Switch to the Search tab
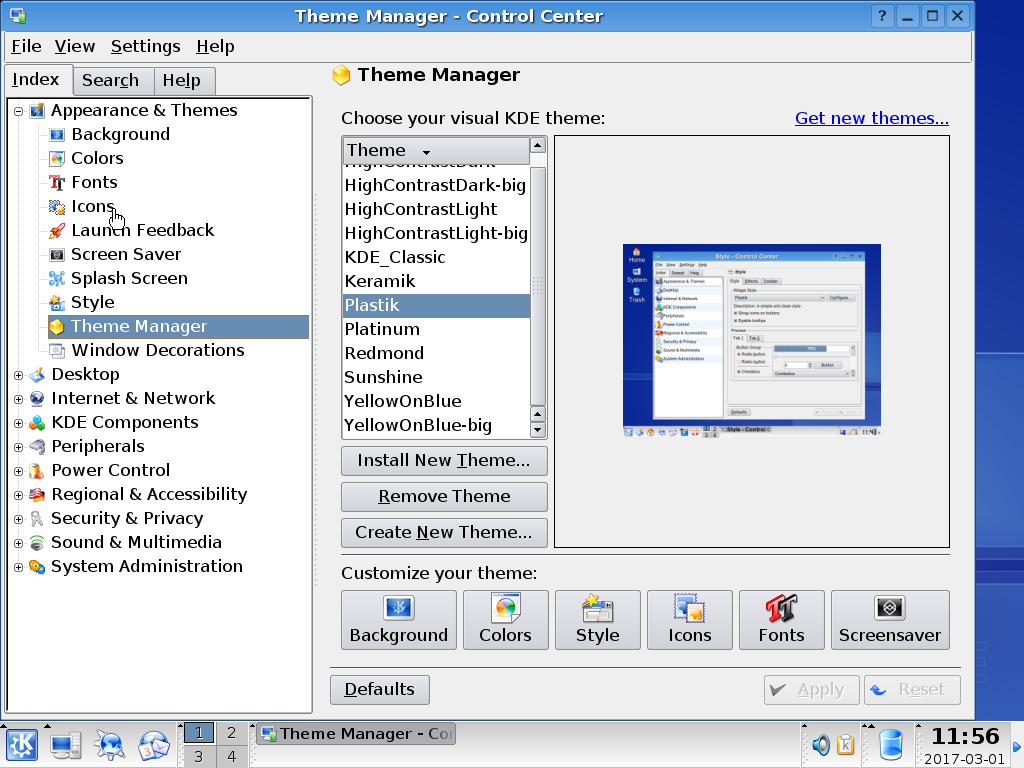 113,80
